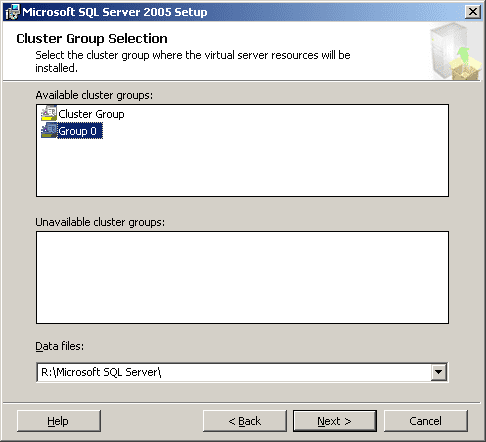Select the Cluster Group icon in the list
Image resolution: width=486 pixels, height=442 pixels.
coord(49,114)
